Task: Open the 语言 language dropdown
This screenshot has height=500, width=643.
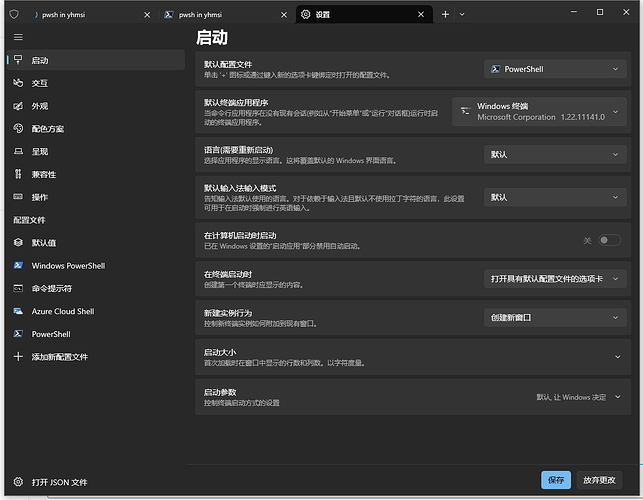Action: click(555, 155)
